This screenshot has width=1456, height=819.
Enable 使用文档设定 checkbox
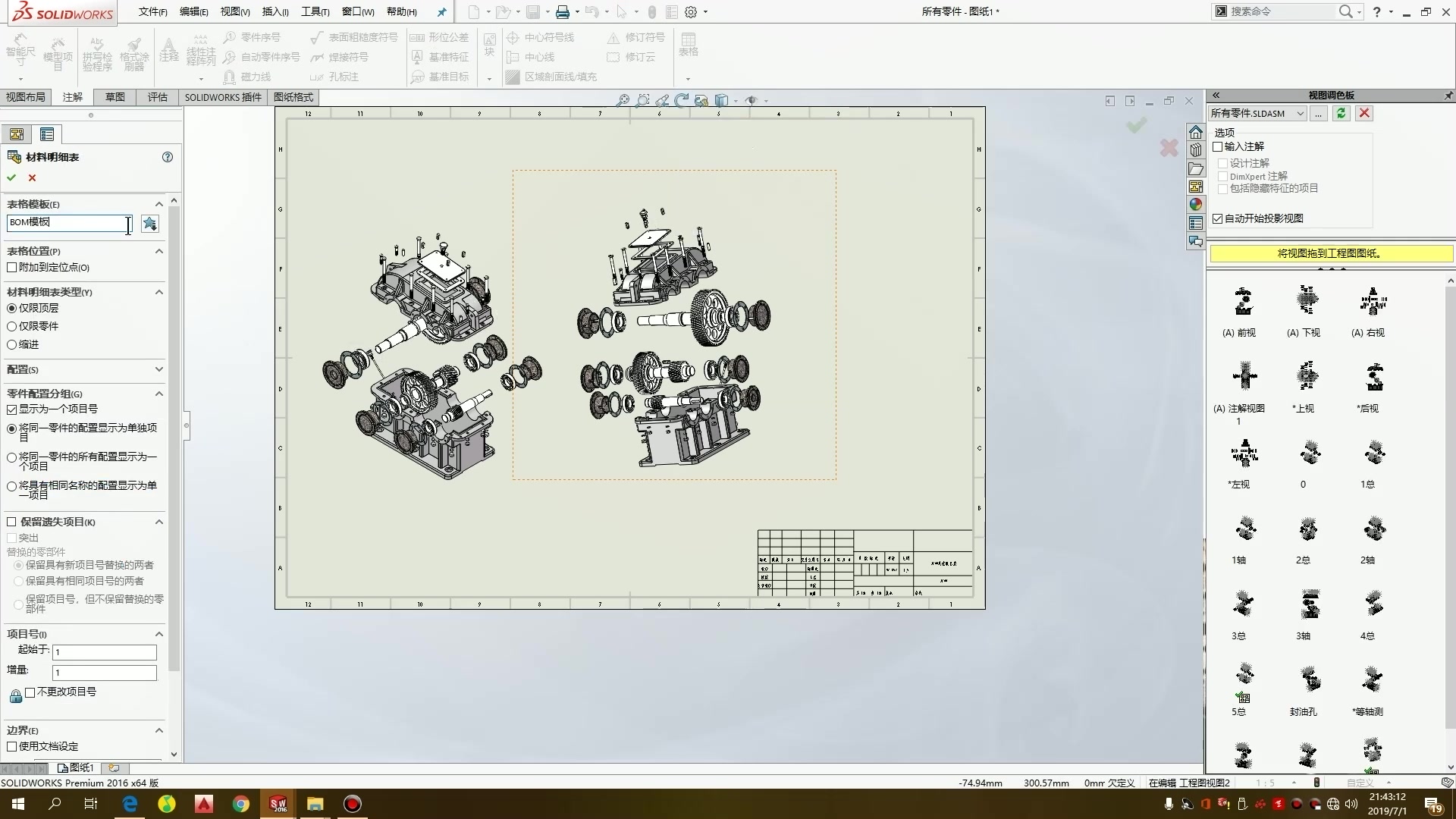point(11,747)
